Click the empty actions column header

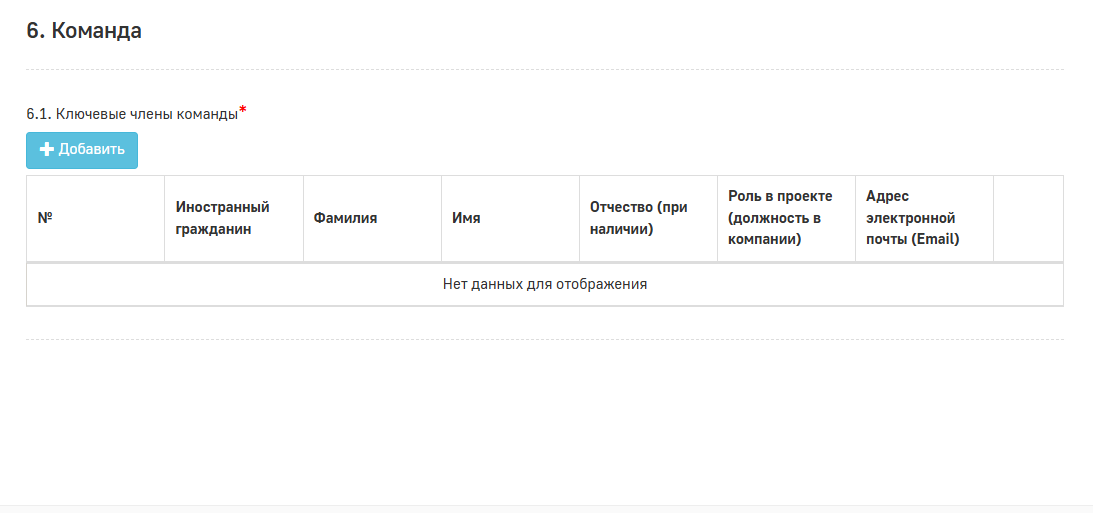1028,219
